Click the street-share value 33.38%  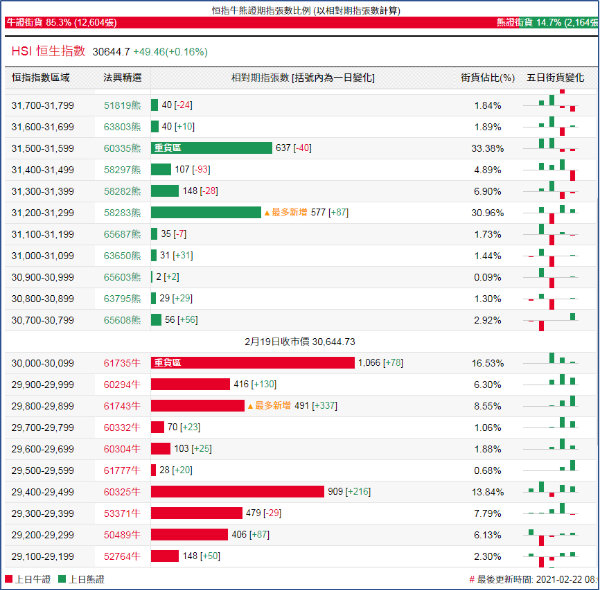click(x=488, y=148)
